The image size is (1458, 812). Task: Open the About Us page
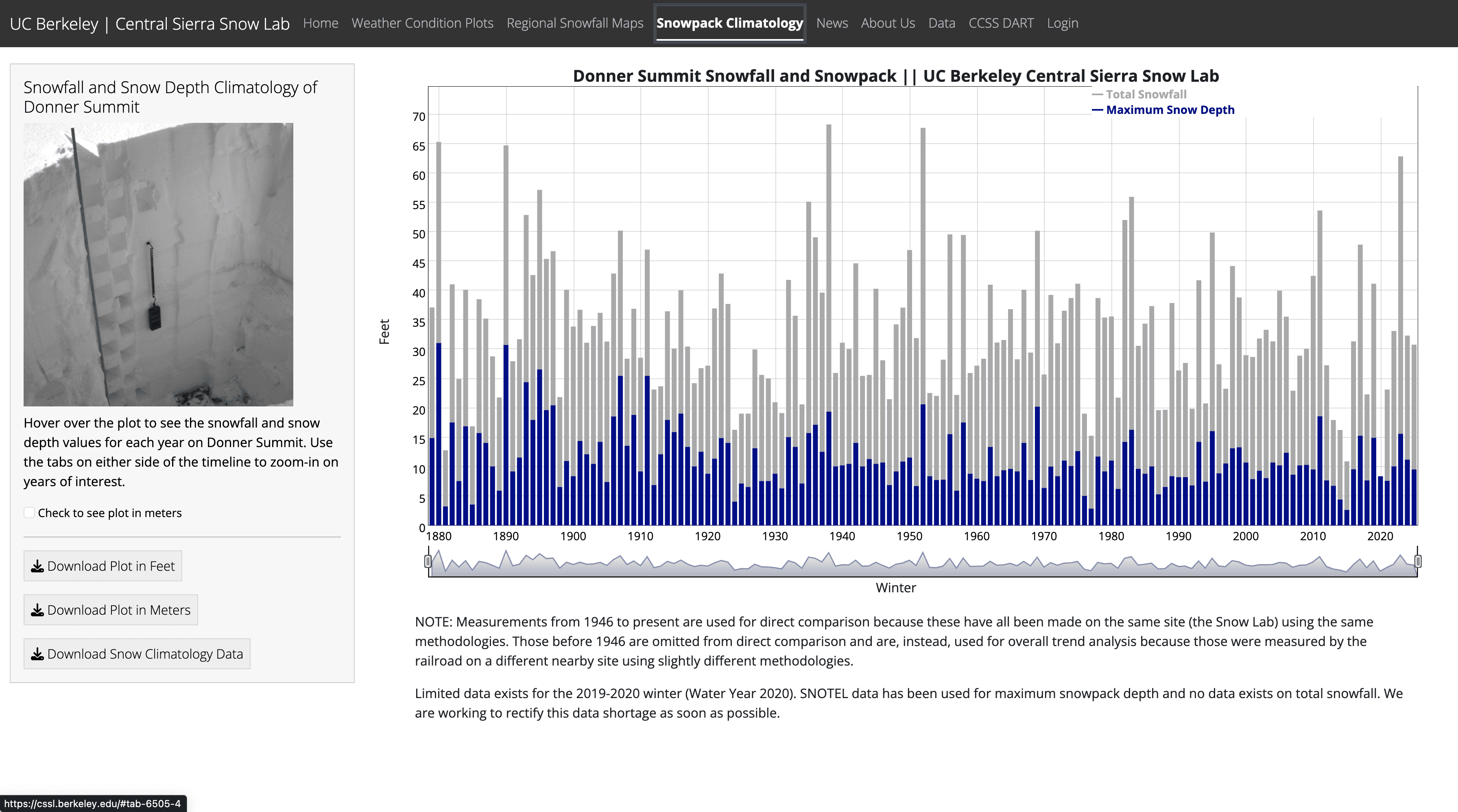pyautogui.click(x=888, y=23)
